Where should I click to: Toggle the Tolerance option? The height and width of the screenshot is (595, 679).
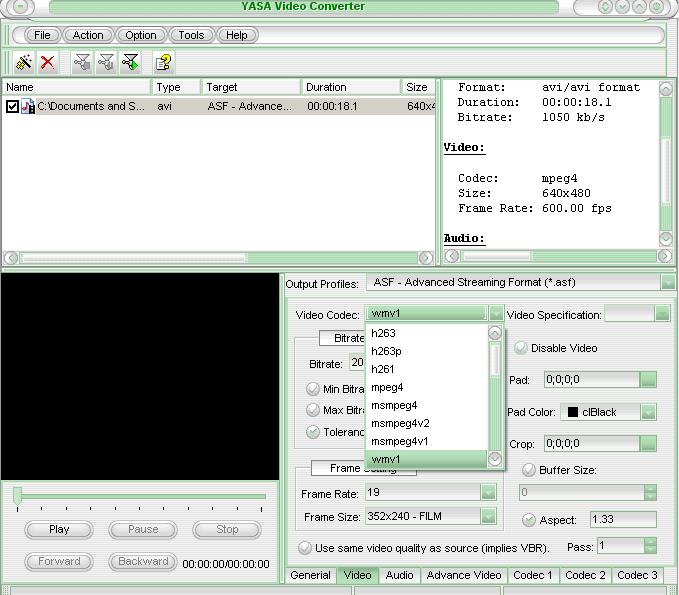click(x=313, y=432)
